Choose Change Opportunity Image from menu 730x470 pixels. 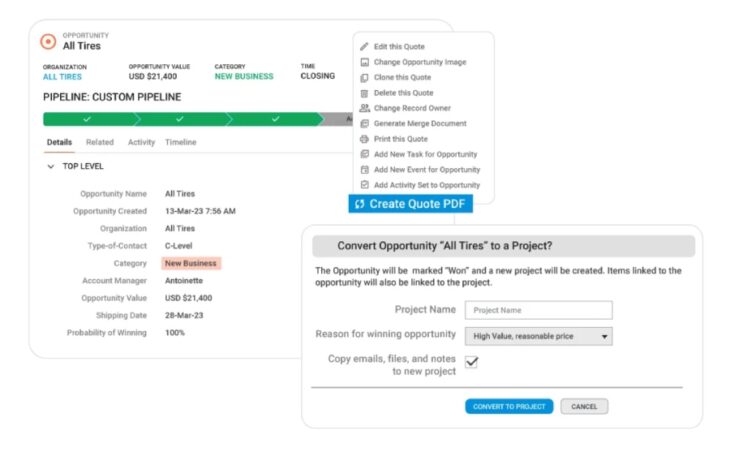click(x=420, y=62)
